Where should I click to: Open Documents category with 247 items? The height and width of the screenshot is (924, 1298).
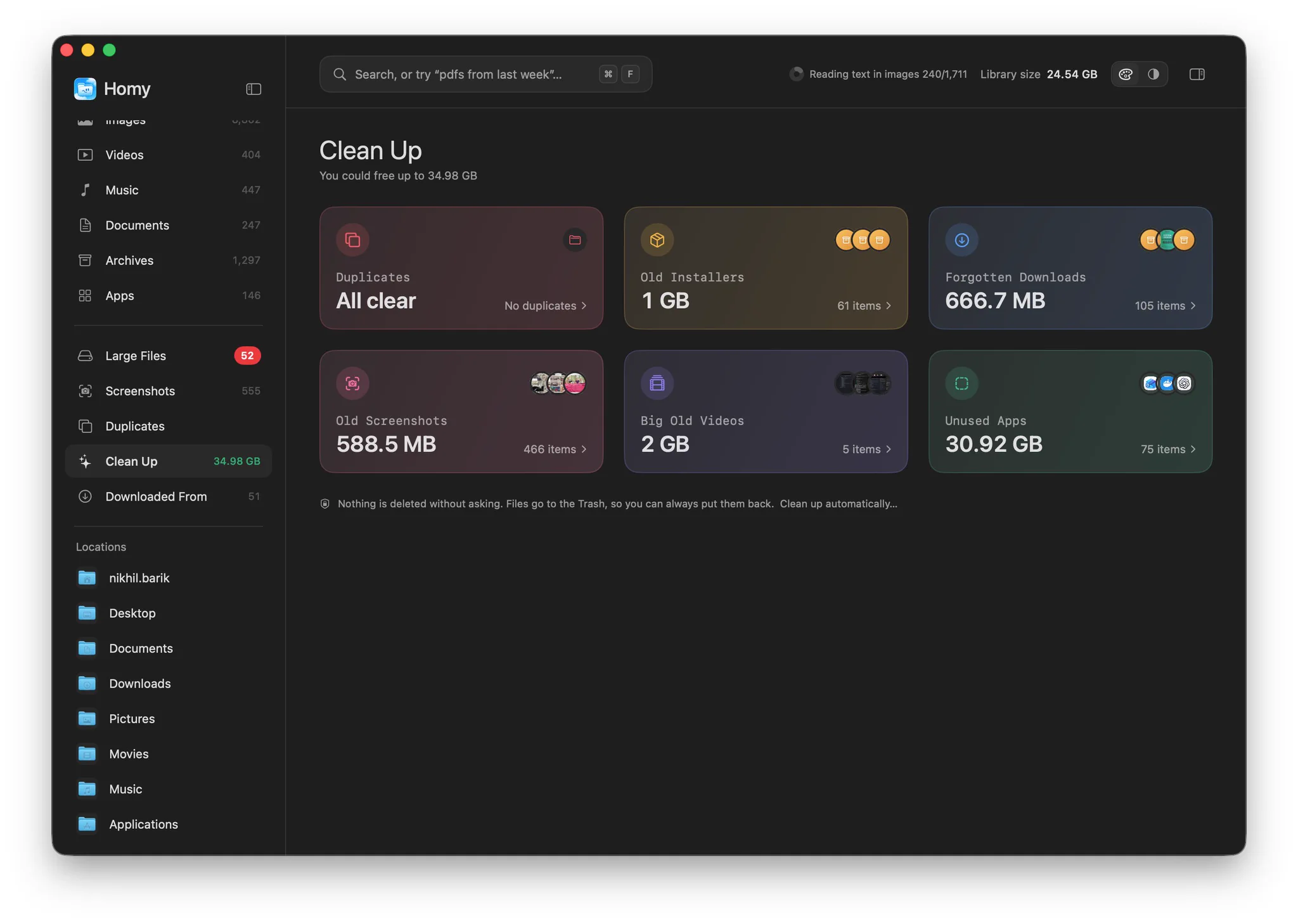(x=169, y=225)
